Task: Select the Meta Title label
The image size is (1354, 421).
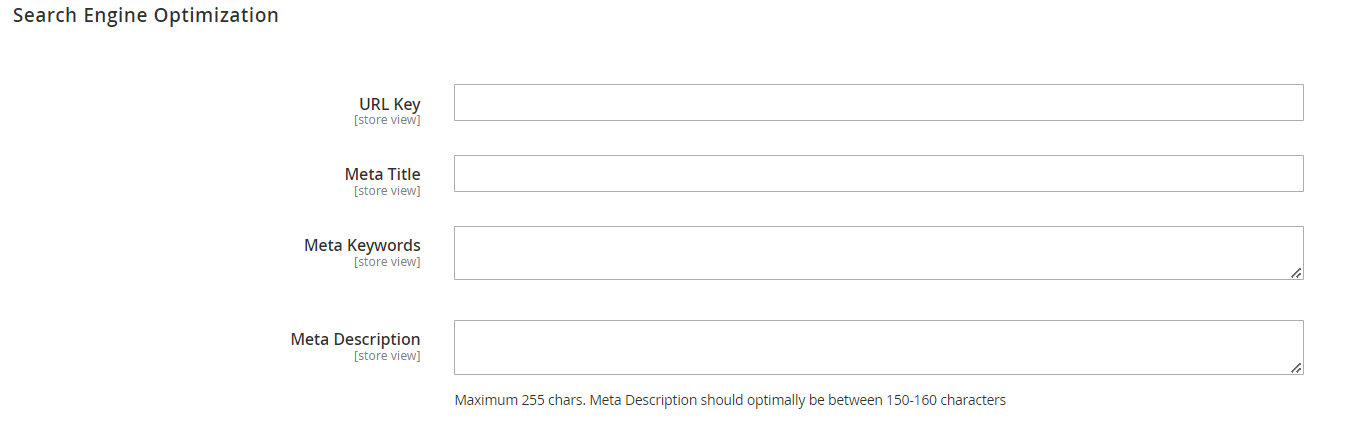Action: 382,174
